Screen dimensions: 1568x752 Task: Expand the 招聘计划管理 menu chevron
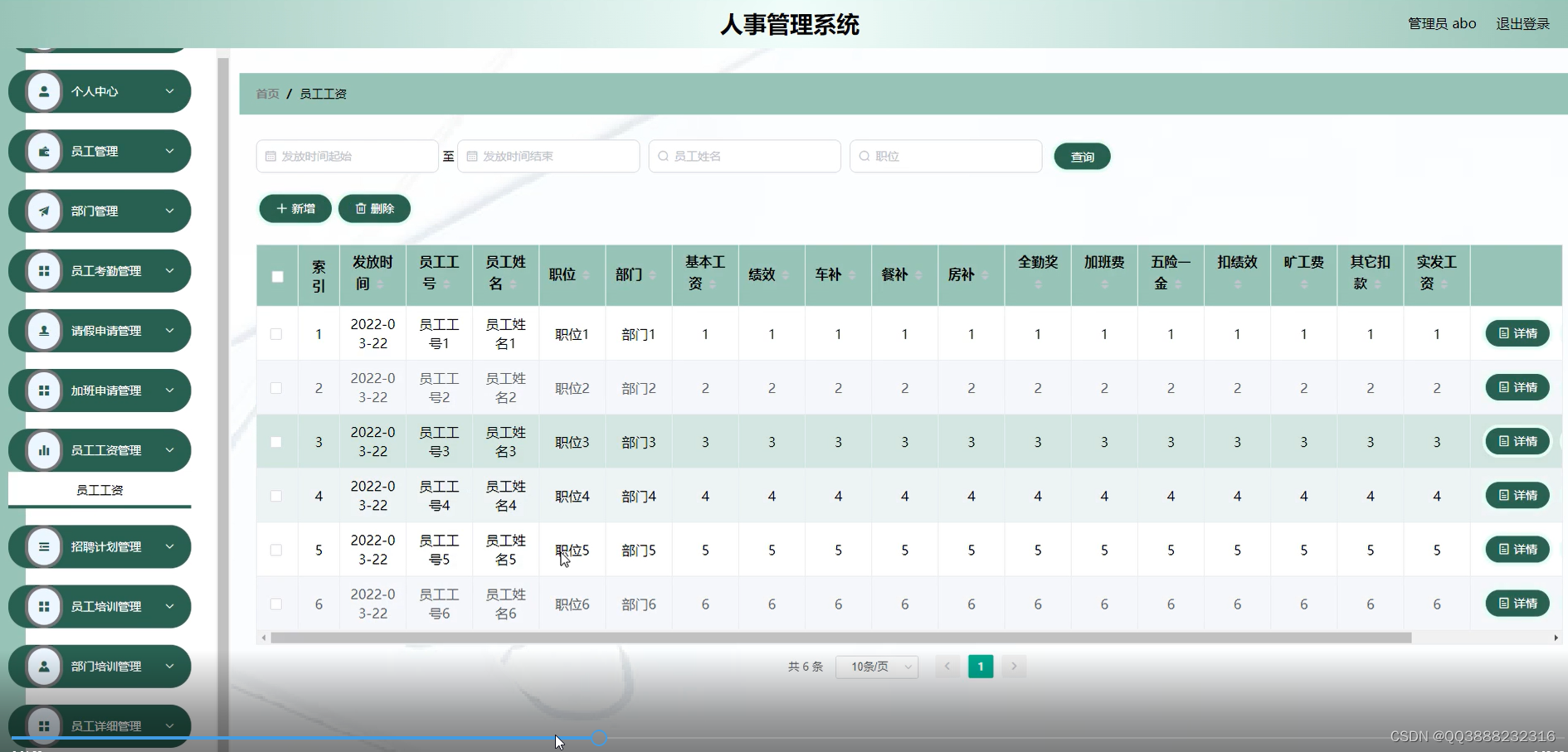(169, 546)
